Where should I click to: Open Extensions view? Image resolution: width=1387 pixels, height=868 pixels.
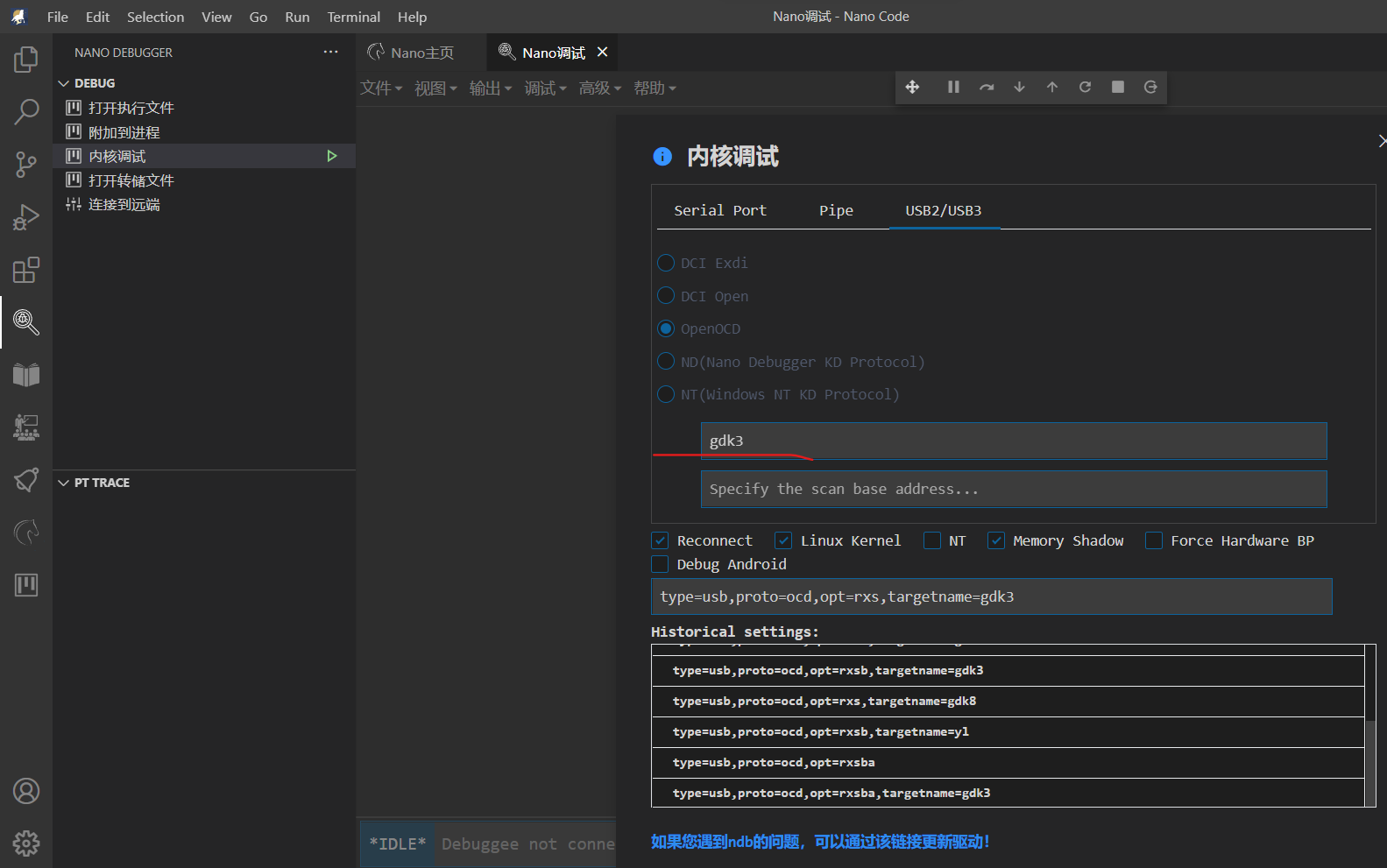26,270
